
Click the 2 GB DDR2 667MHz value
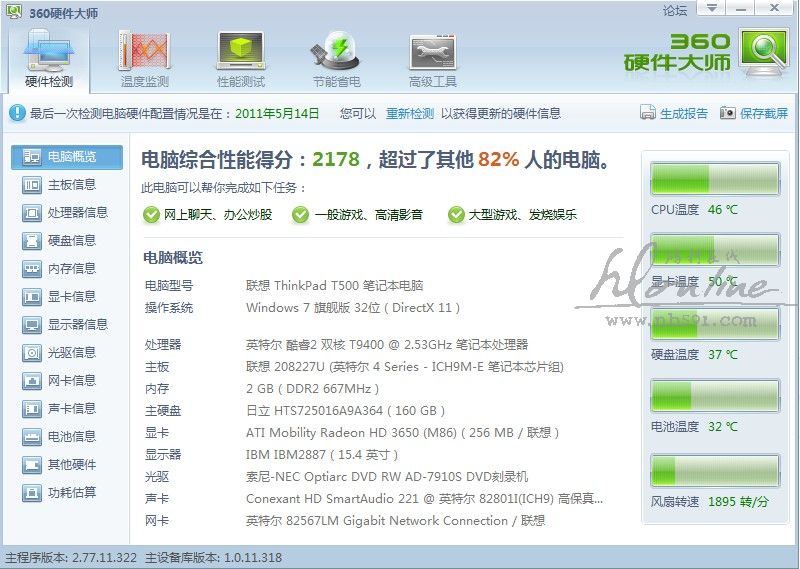coord(312,389)
